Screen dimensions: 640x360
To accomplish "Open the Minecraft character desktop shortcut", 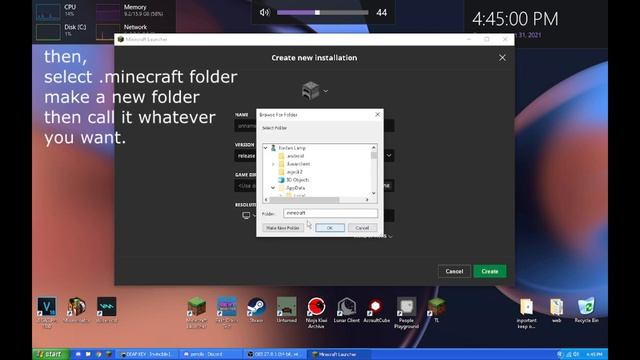I will (x=76, y=309).
